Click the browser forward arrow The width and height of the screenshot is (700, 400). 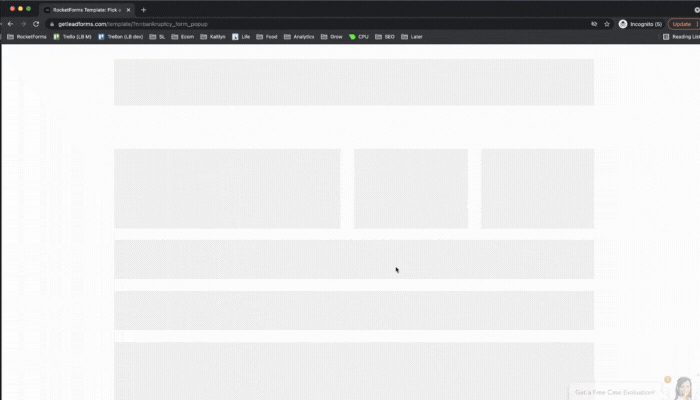pos(23,23)
